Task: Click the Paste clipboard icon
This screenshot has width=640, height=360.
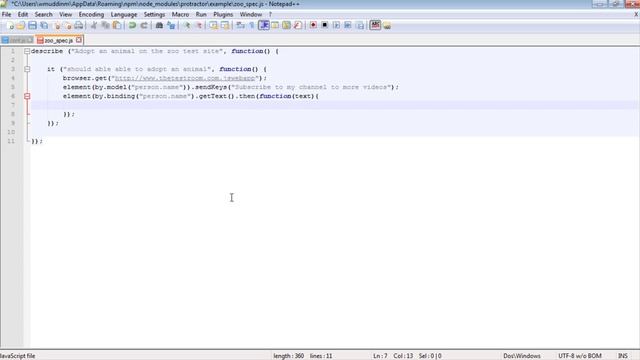Action: point(117,26)
